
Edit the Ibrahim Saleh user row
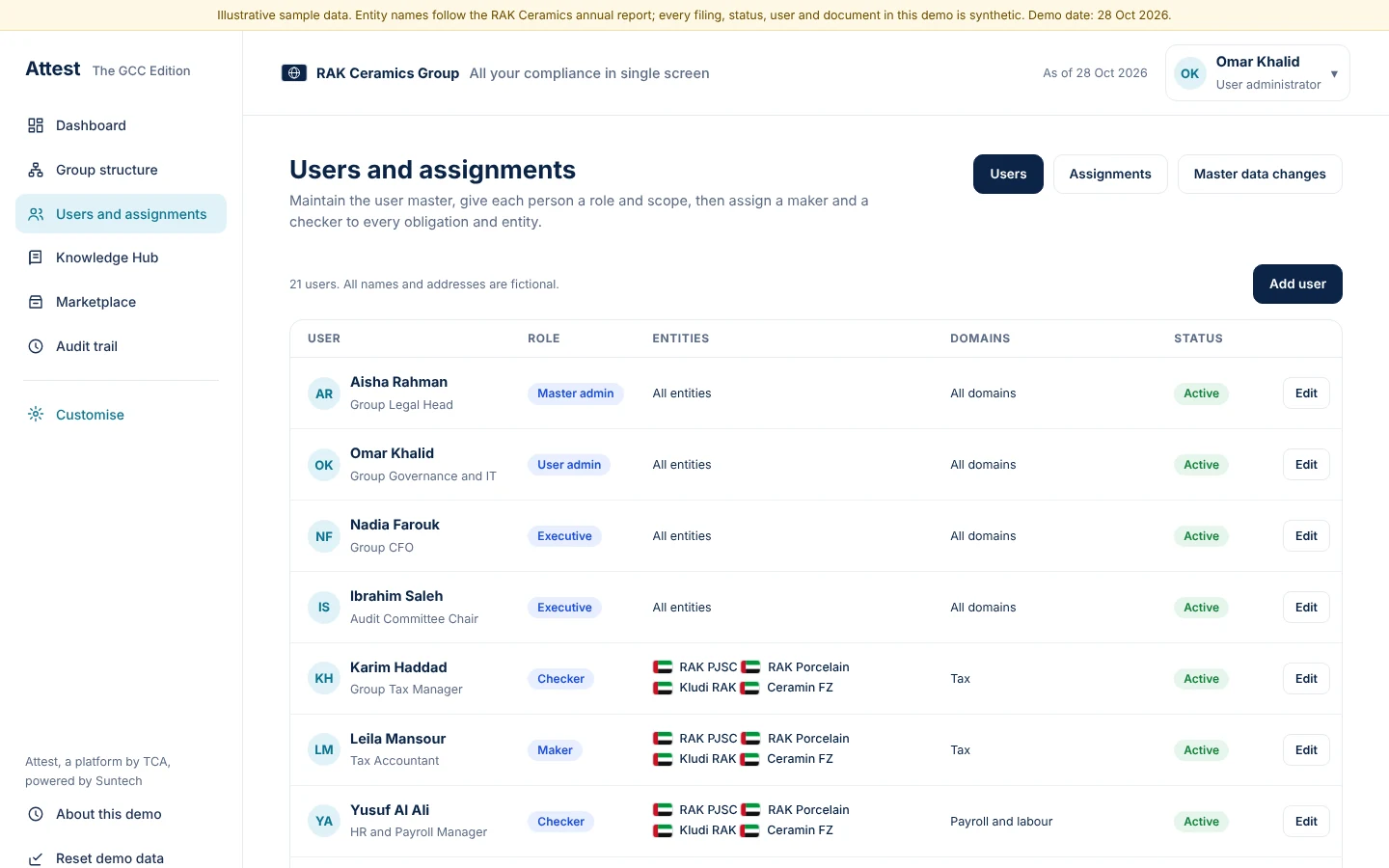pyautogui.click(x=1306, y=608)
